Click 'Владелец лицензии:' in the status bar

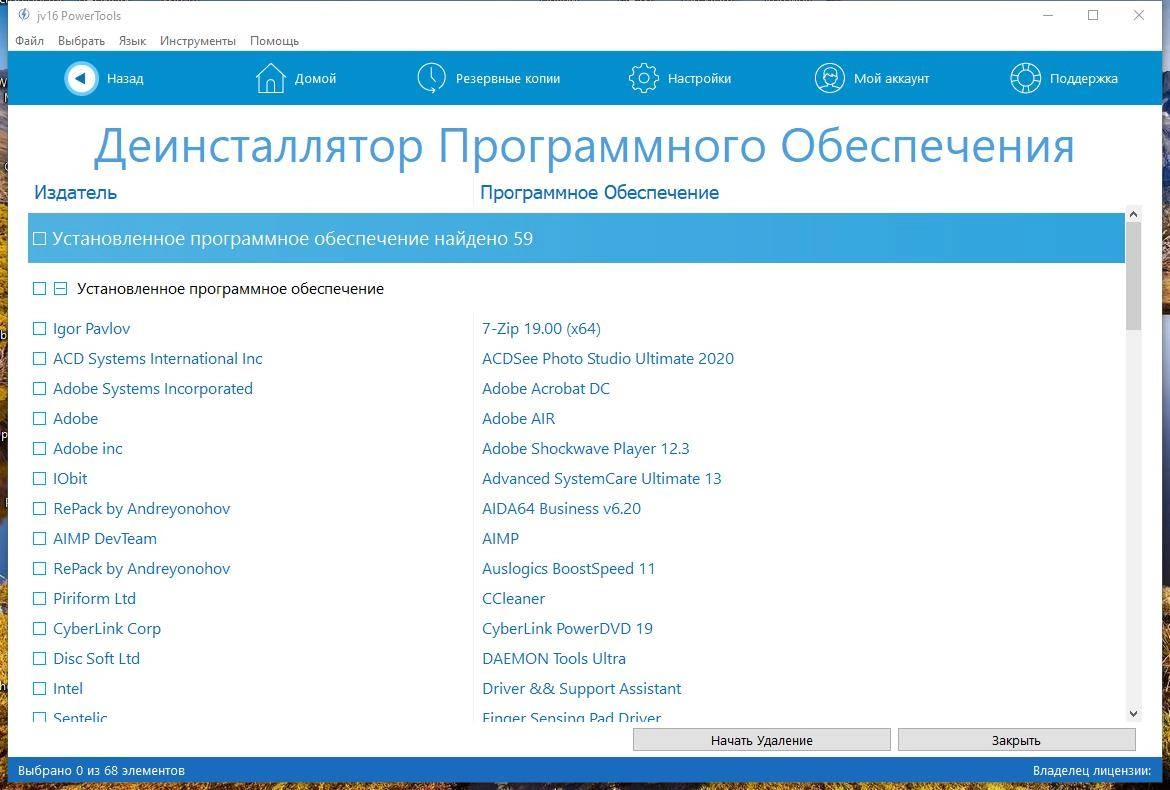coord(1092,771)
